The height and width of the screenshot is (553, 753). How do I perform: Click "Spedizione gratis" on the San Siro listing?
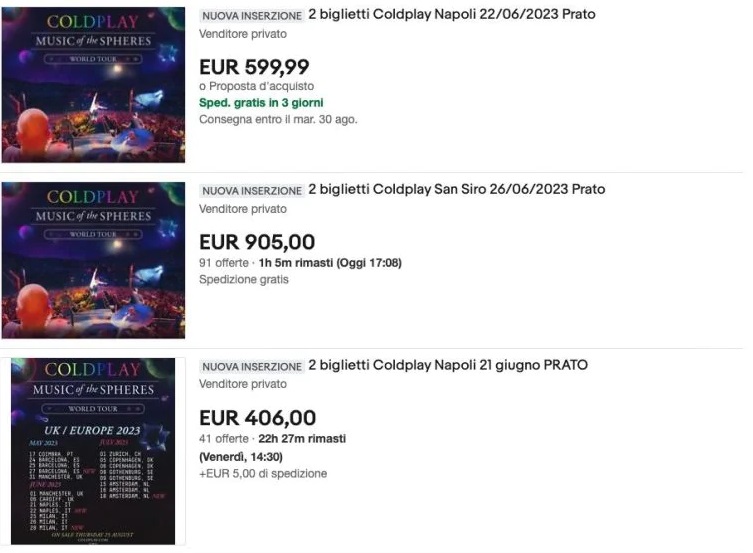pos(244,280)
